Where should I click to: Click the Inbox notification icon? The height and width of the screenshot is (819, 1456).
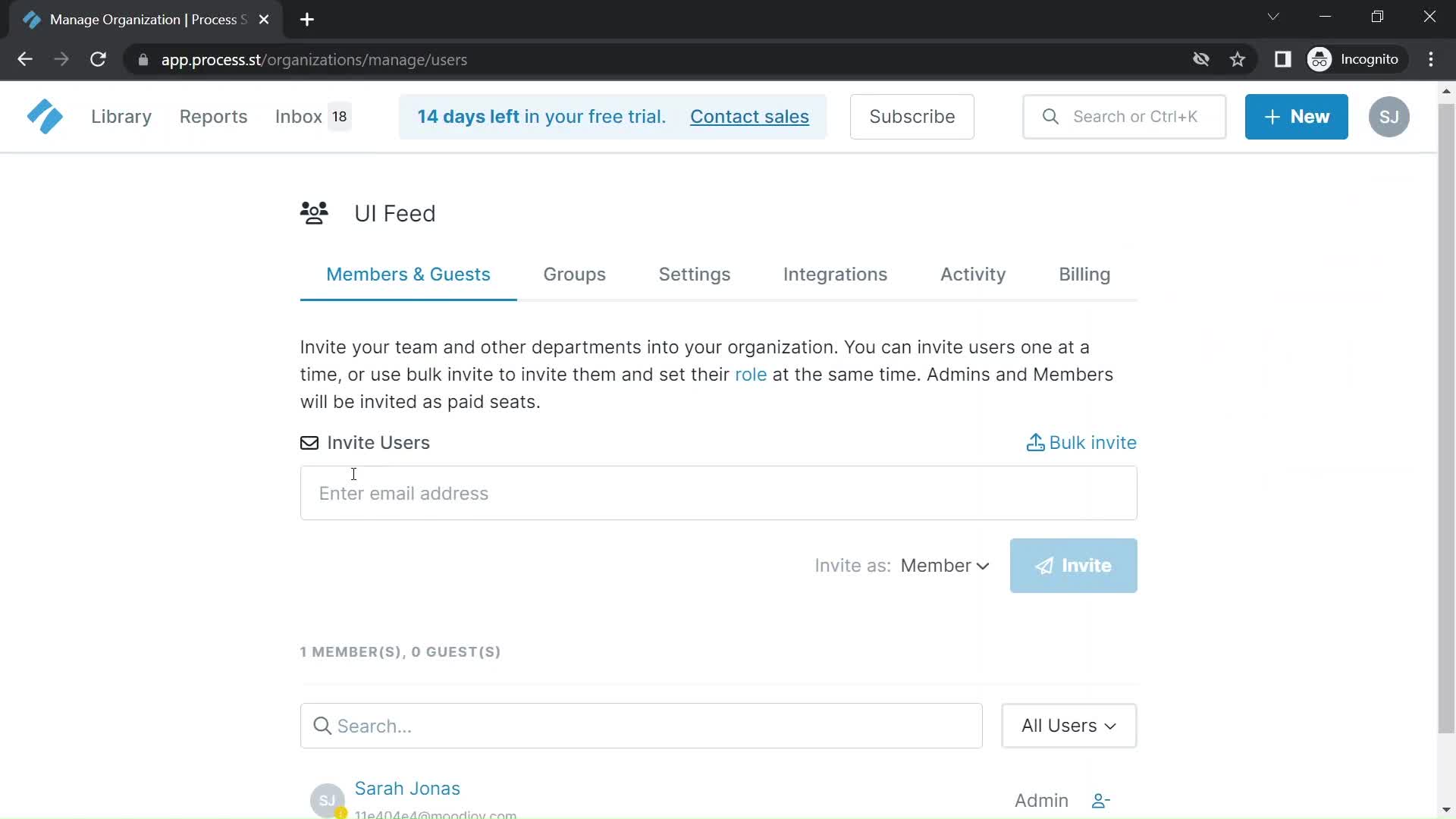pos(339,117)
